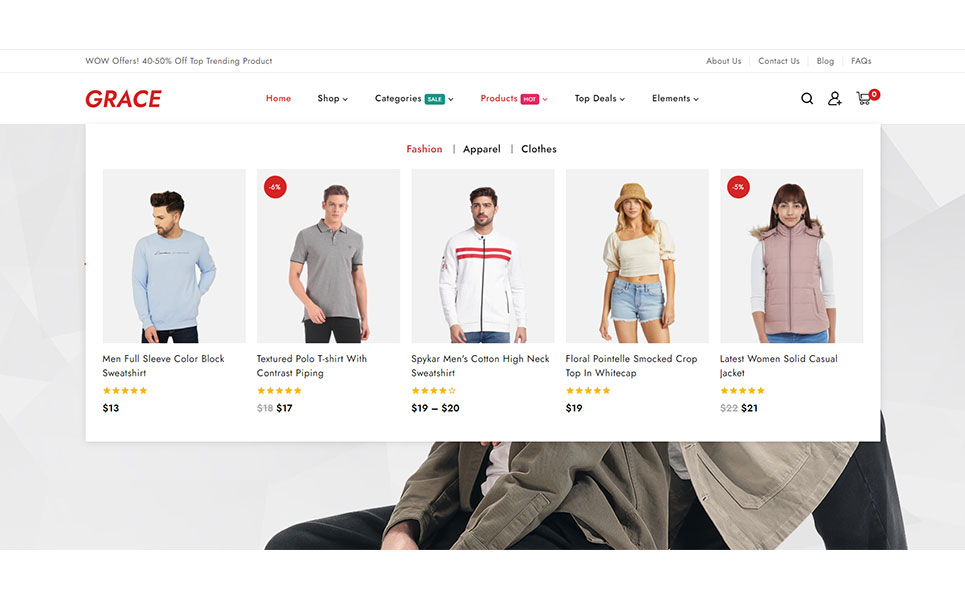Switch to the Apparel tab
This screenshot has width=965, height=600.
[x=482, y=149]
